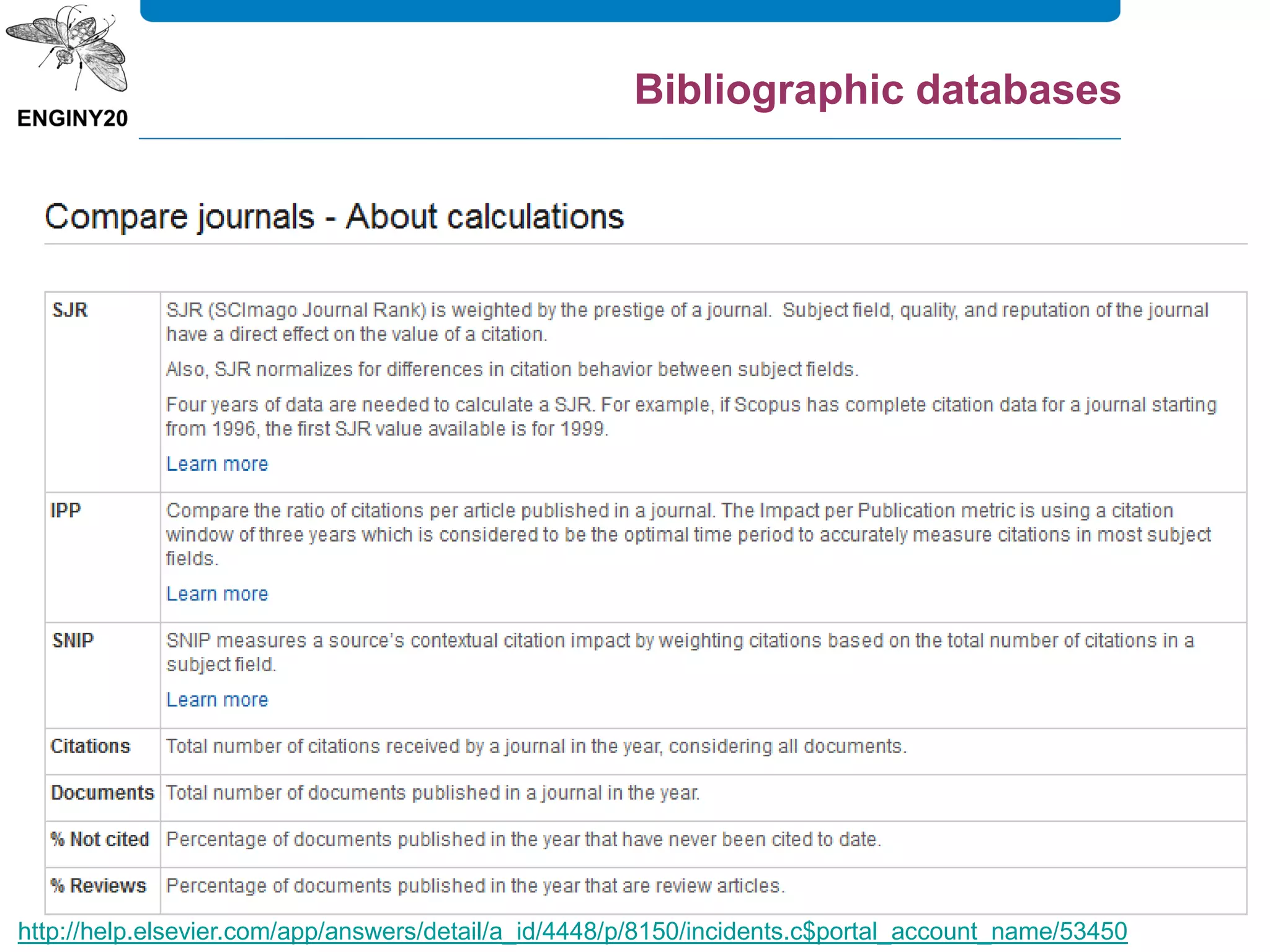Click the Bibliographic databases title

pos(877,90)
